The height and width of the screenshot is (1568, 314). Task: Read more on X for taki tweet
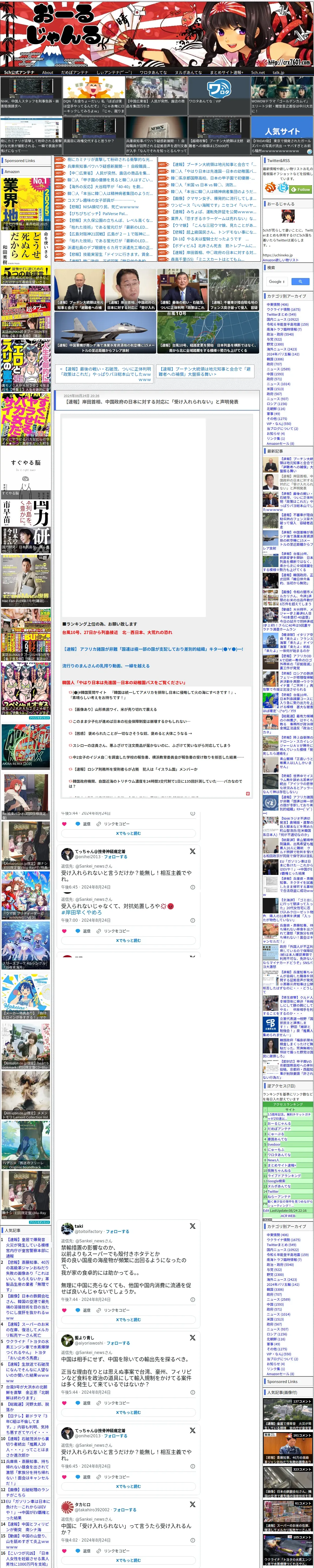click(129, 1320)
